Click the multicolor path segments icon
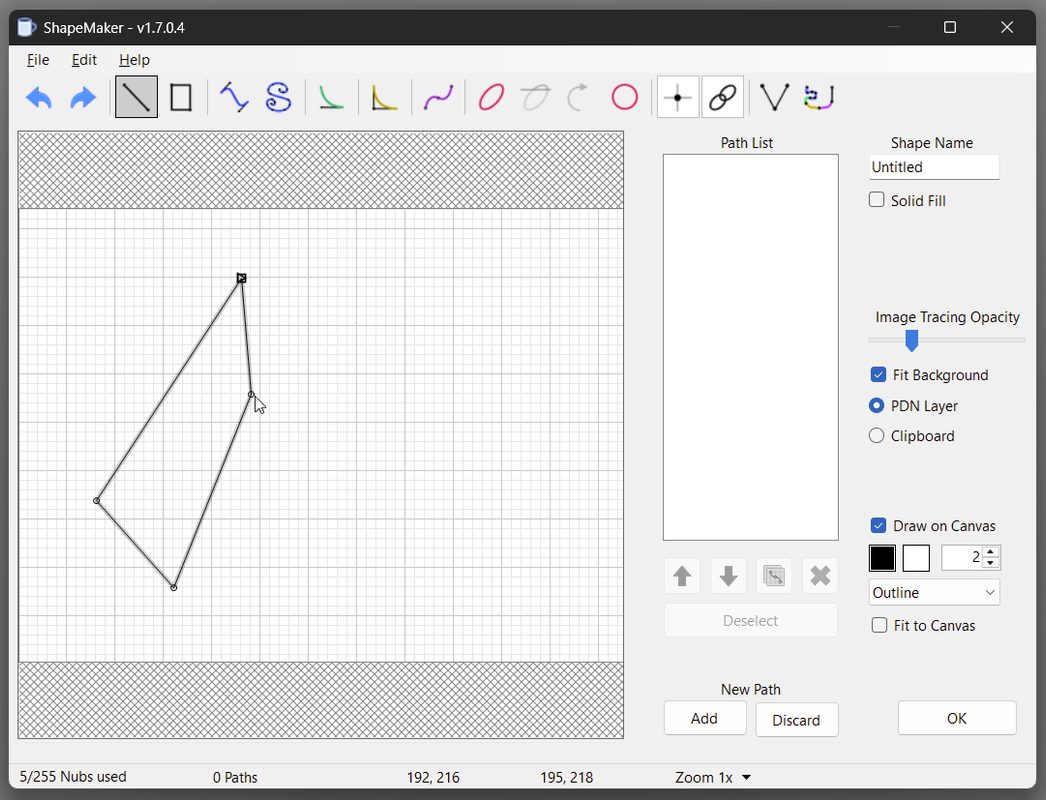Viewport: 1046px width, 800px height. pos(819,97)
